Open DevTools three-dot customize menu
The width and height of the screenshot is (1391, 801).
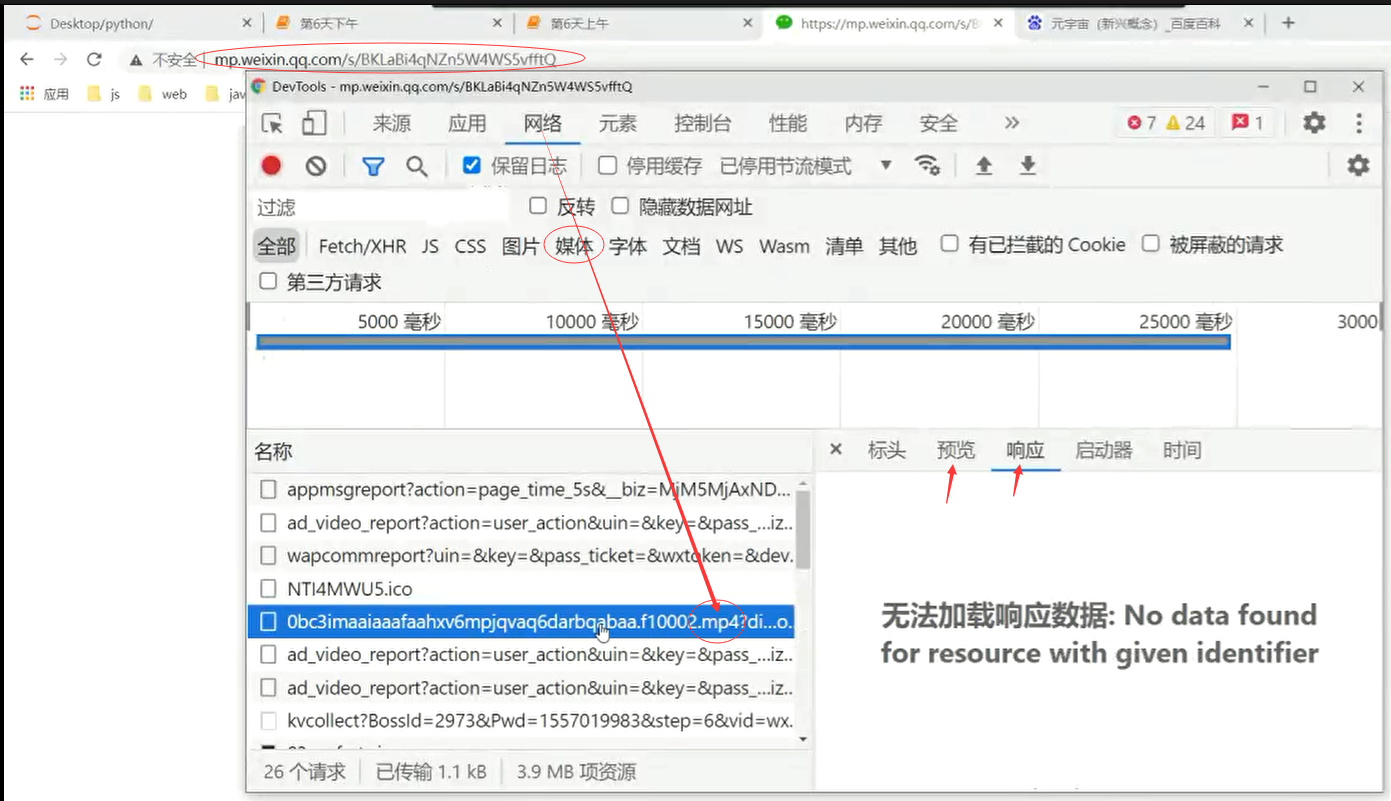[1359, 123]
